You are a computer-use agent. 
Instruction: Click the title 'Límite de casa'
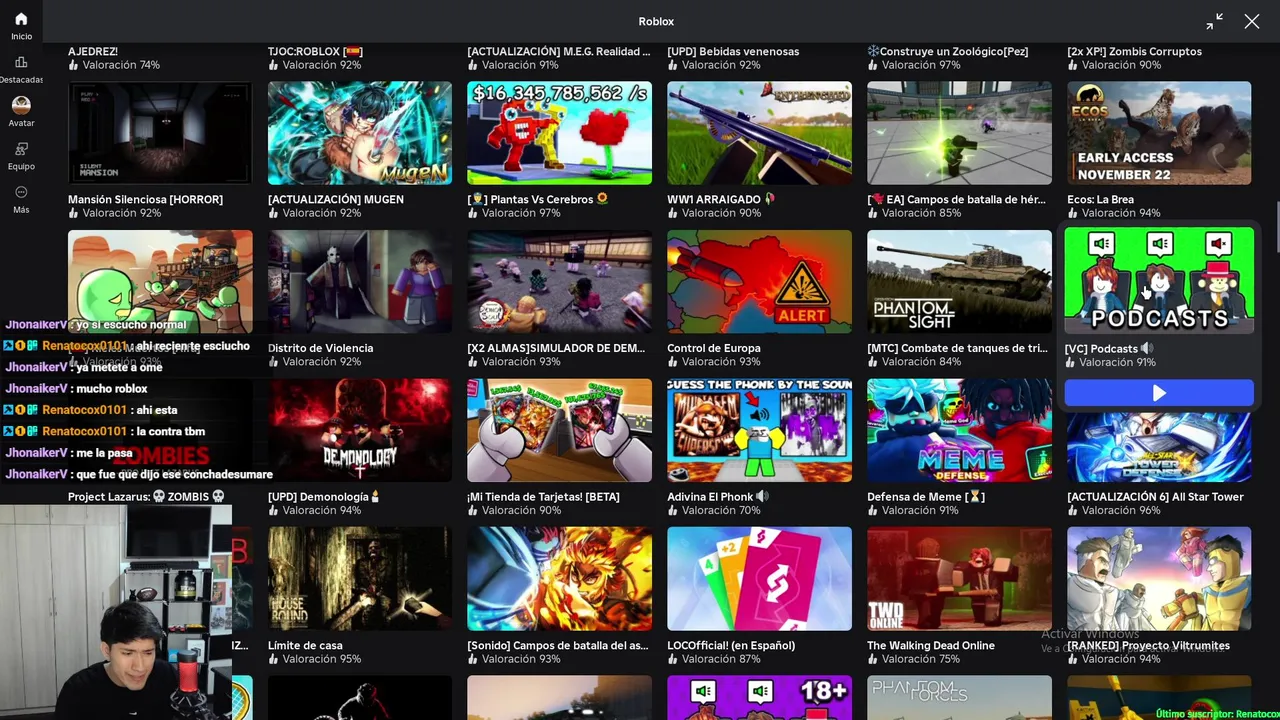click(305, 645)
